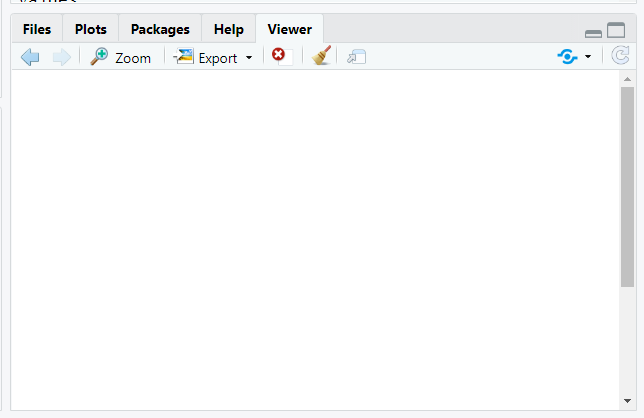The image size is (644, 418).
Task: Open the Export menu
Action: coord(213,57)
